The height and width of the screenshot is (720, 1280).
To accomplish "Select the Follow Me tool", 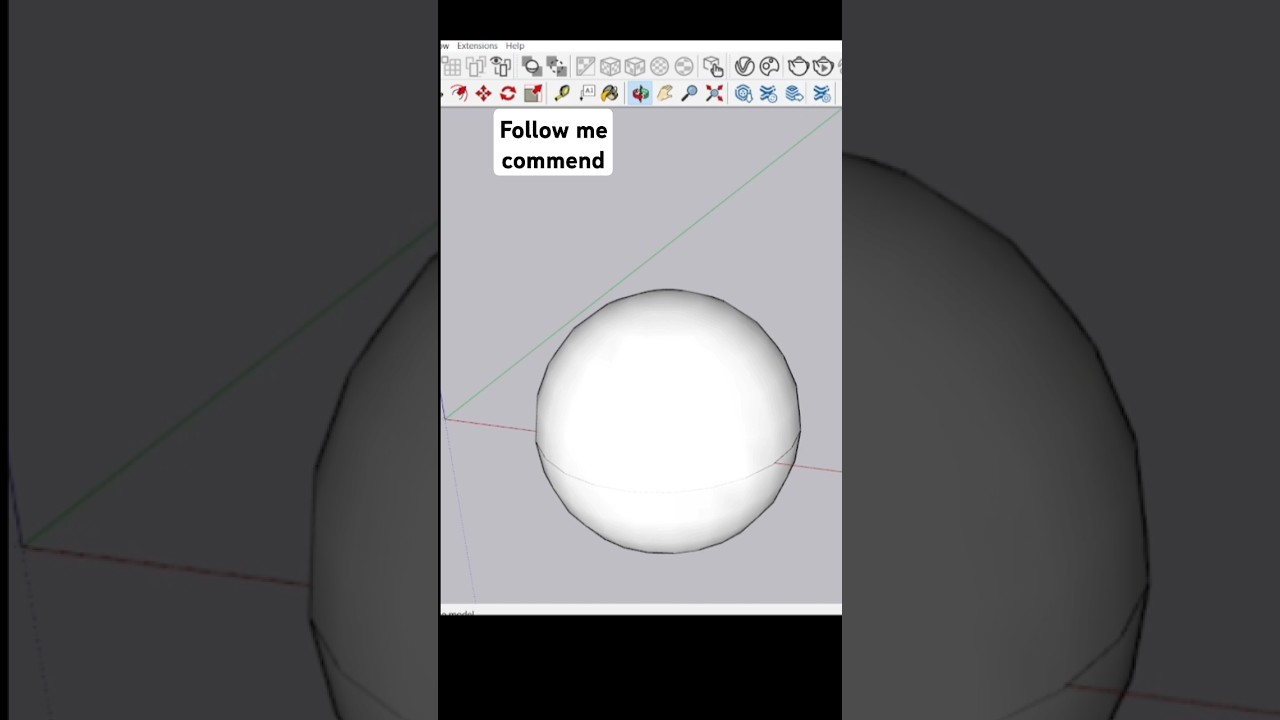I will click(459, 93).
